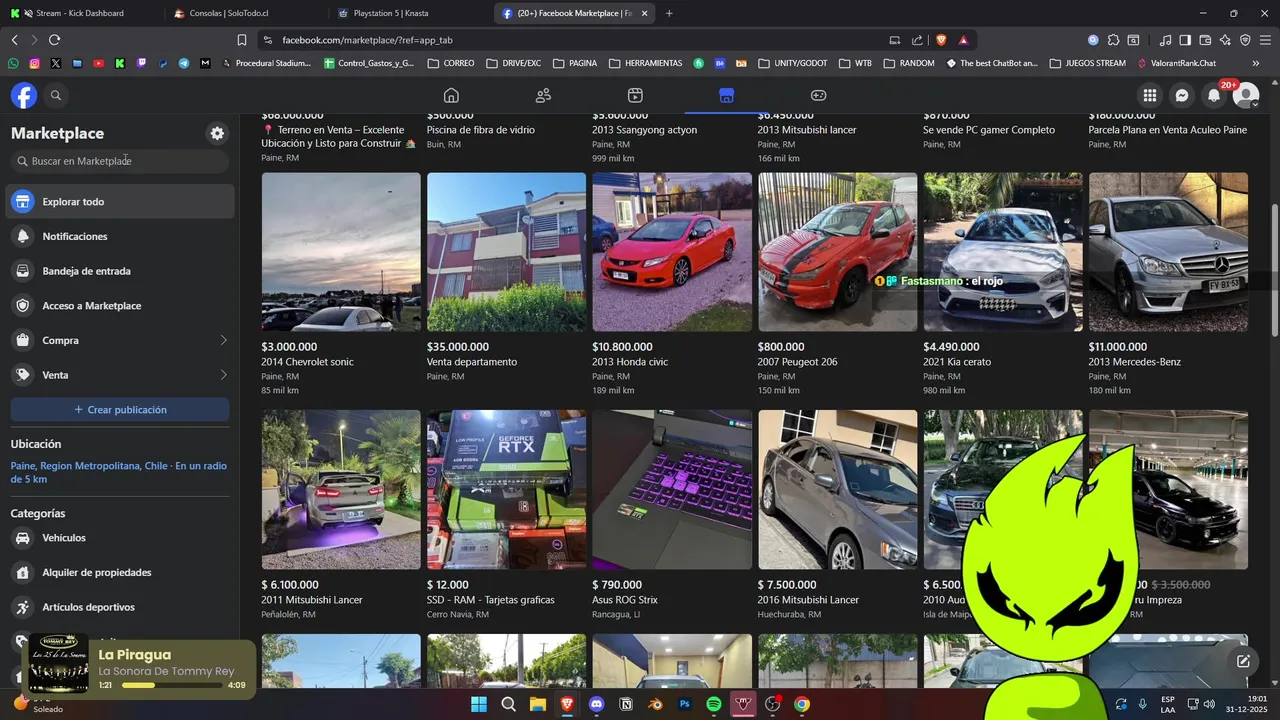
Task: Open Notificaciones in the Marketplace sidebar
Action: 120,236
